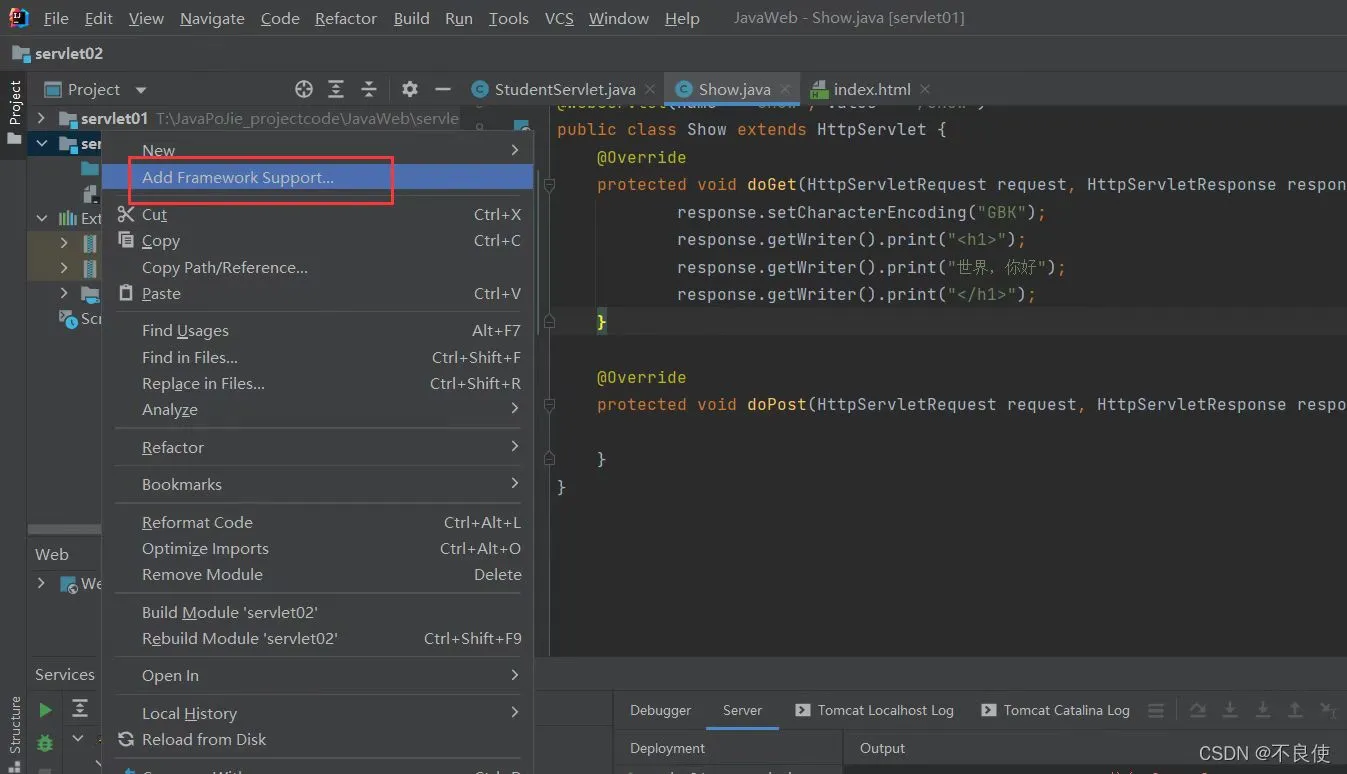Open the Project view dropdown
Image resolution: width=1347 pixels, height=774 pixels.
[x=140, y=90]
